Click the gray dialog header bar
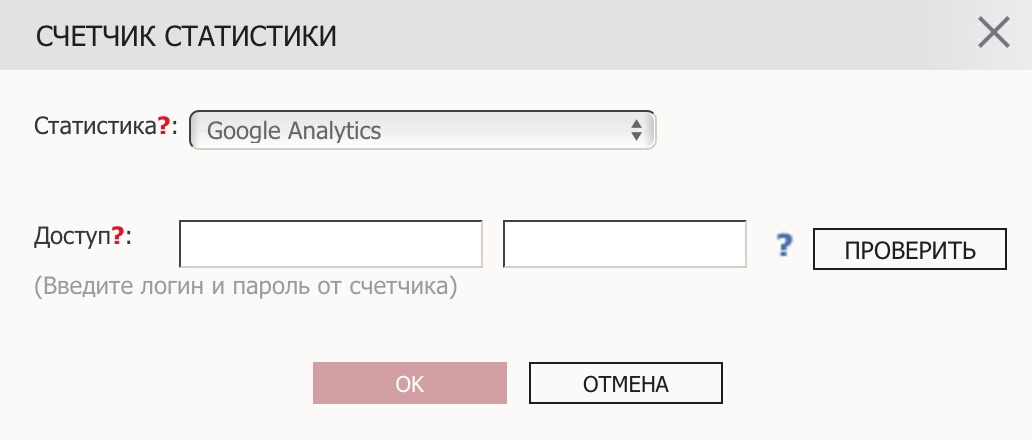The image size is (1032, 440). coord(516,35)
